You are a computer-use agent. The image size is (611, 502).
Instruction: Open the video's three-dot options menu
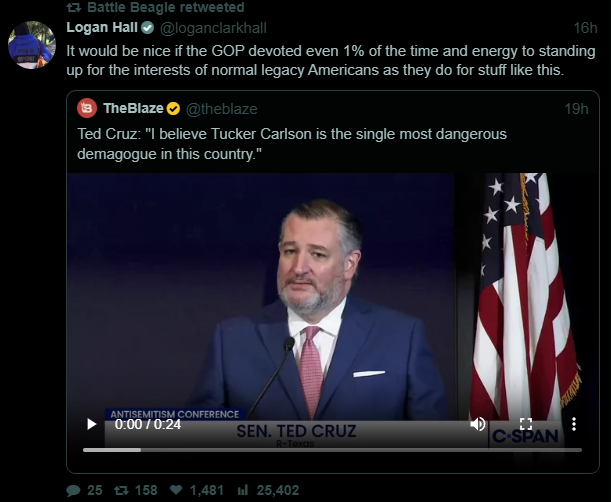tap(574, 424)
